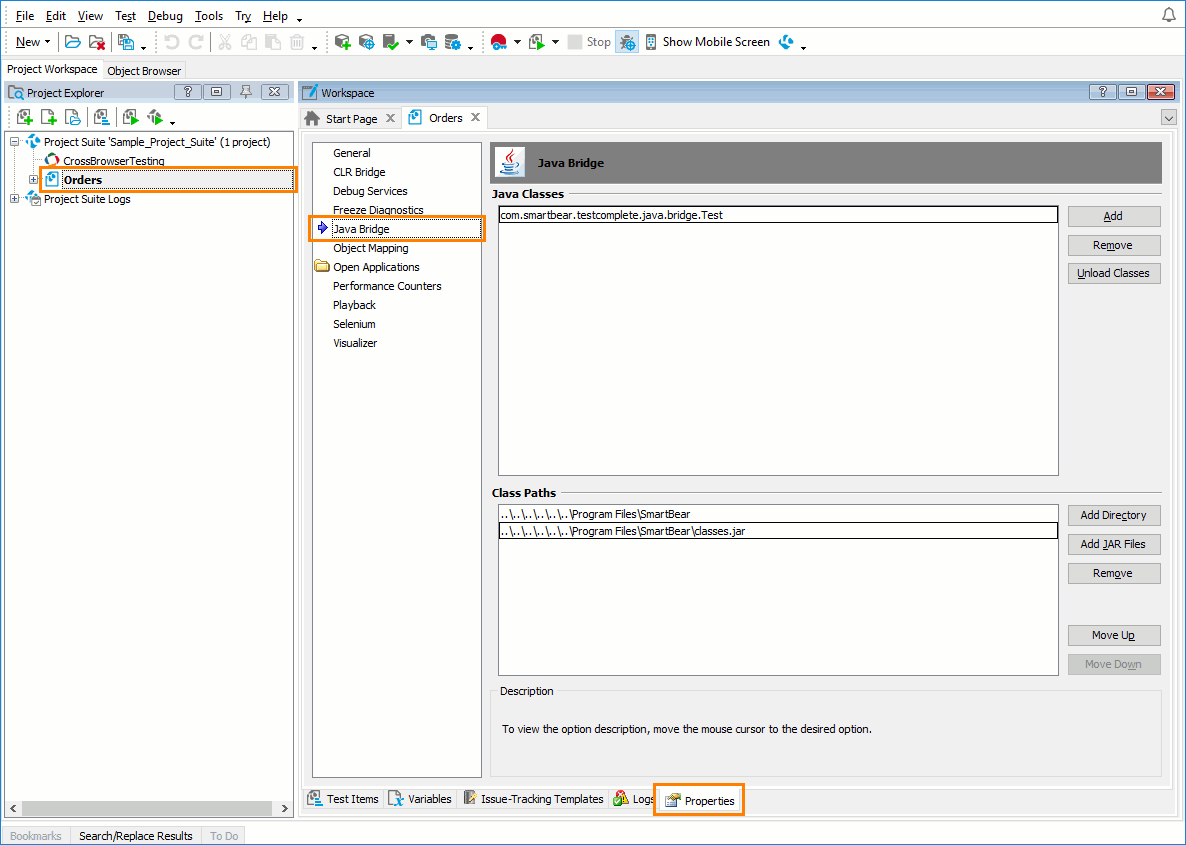Click the Save All icon
The height and width of the screenshot is (845, 1186).
point(126,42)
